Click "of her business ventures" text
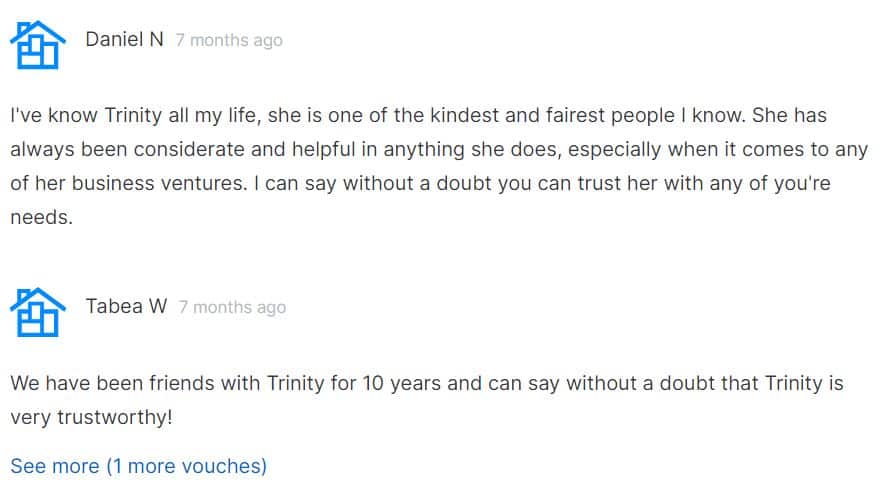The height and width of the screenshot is (484, 883). tap(129, 183)
